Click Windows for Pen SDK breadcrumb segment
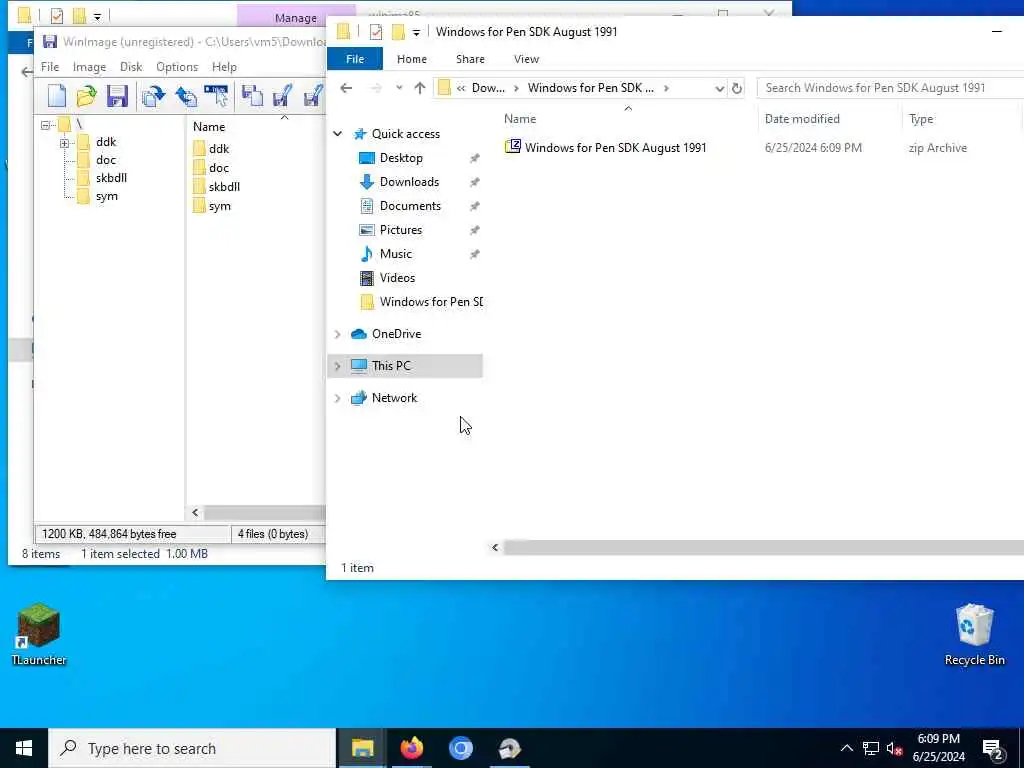This screenshot has width=1024, height=768. click(x=590, y=88)
